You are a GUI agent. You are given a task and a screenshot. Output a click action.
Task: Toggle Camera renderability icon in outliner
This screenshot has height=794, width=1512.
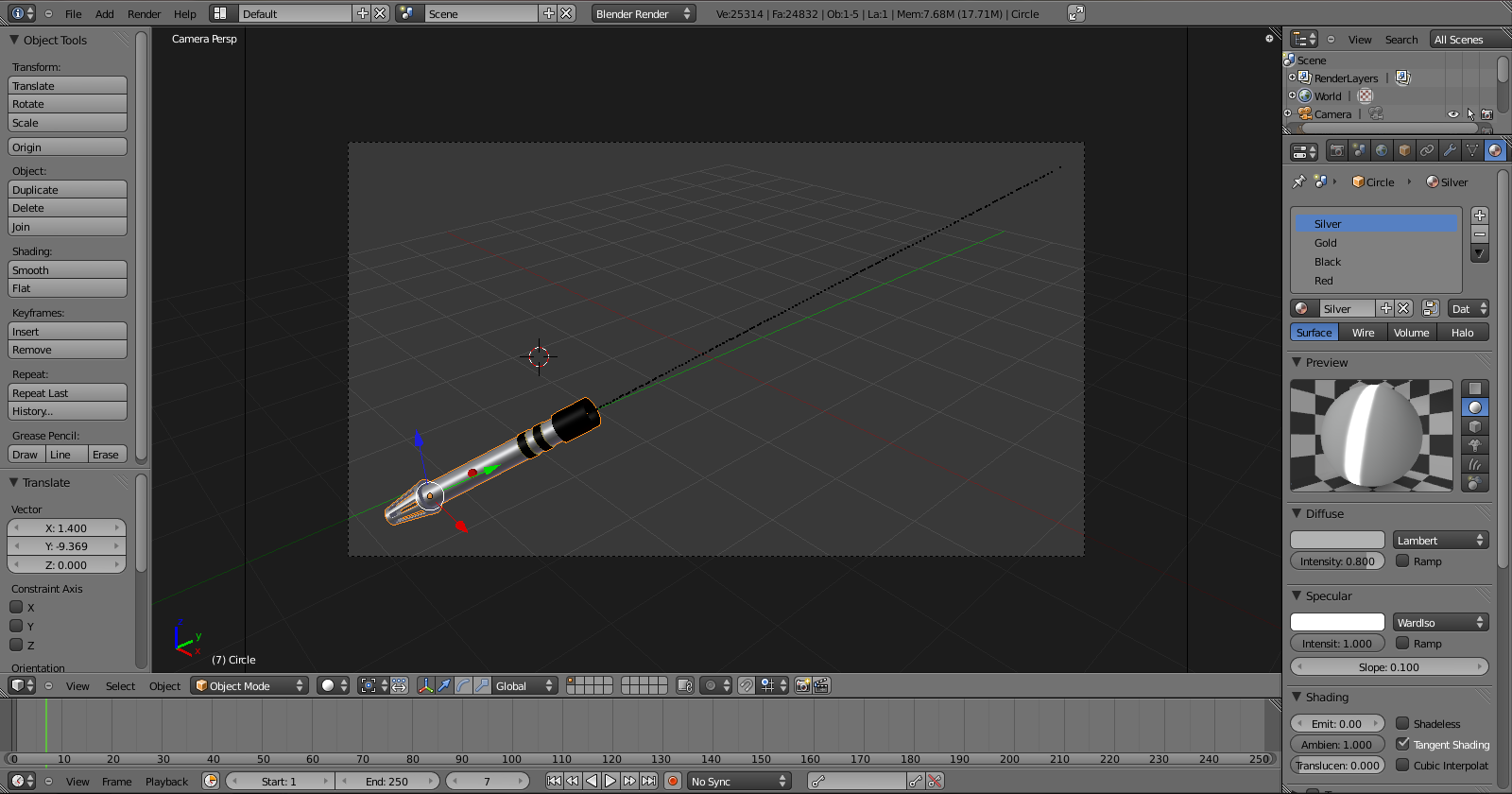[1486, 114]
